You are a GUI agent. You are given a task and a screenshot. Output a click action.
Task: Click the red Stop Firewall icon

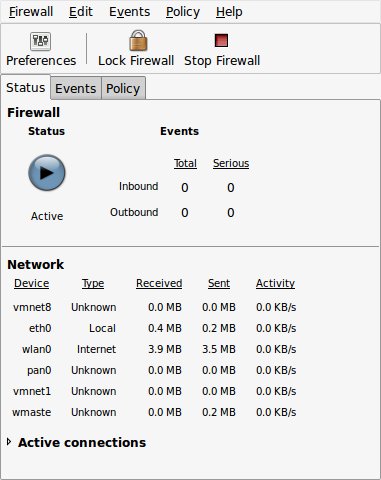tap(222, 40)
